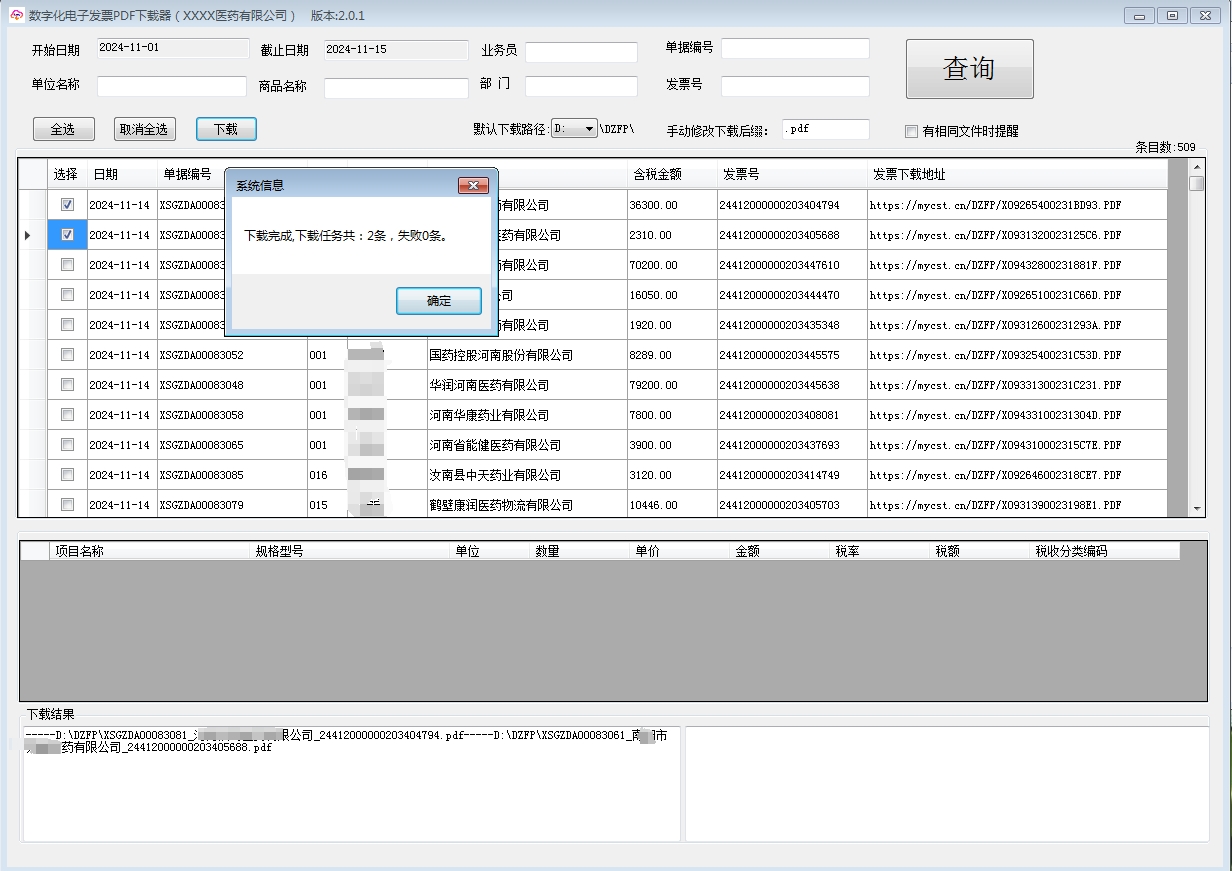Image resolution: width=1232 pixels, height=871 pixels.
Task: Click the .pdf suffix input box
Action: [x=825, y=128]
